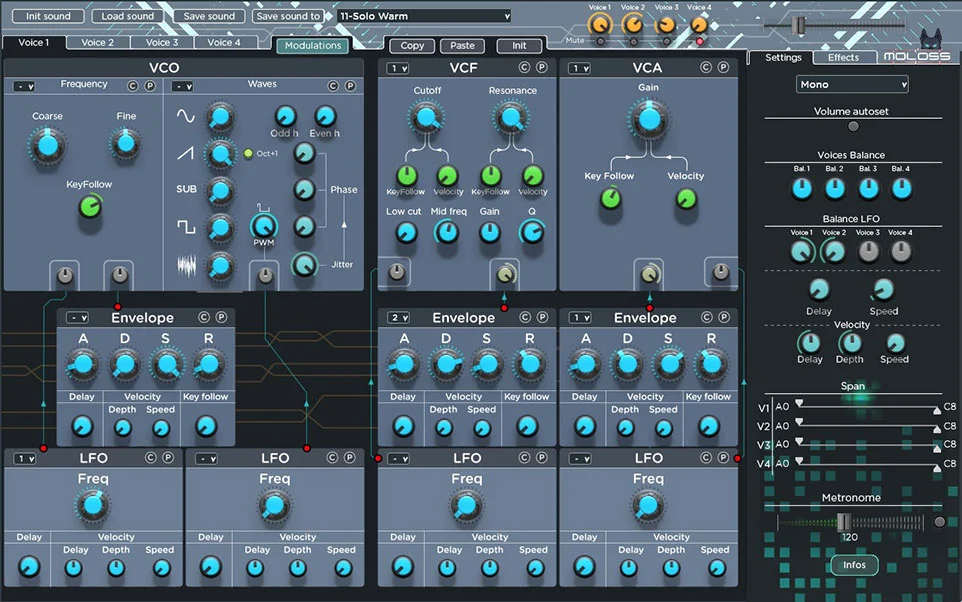The width and height of the screenshot is (962, 602).
Task: Click the Save sound button
Action: point(208,16)
